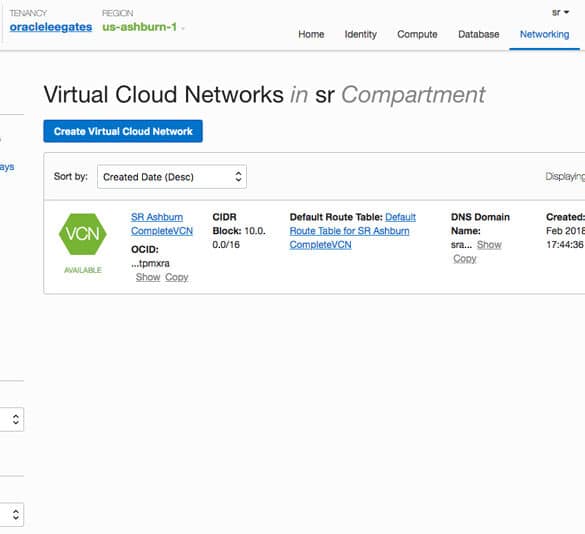Image resolution: width=585 pixels, height=534 pixels.
Task: Go to the Home tab
Action: pyautogui.click(x=311, y=34)
